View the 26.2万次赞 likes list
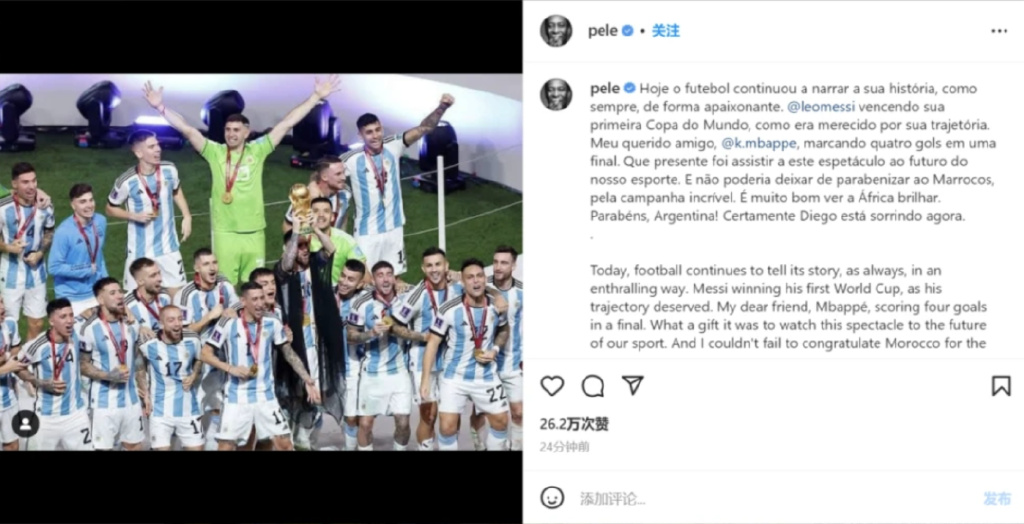Screen dimensions: 1024x524 (x=574, y=424)
